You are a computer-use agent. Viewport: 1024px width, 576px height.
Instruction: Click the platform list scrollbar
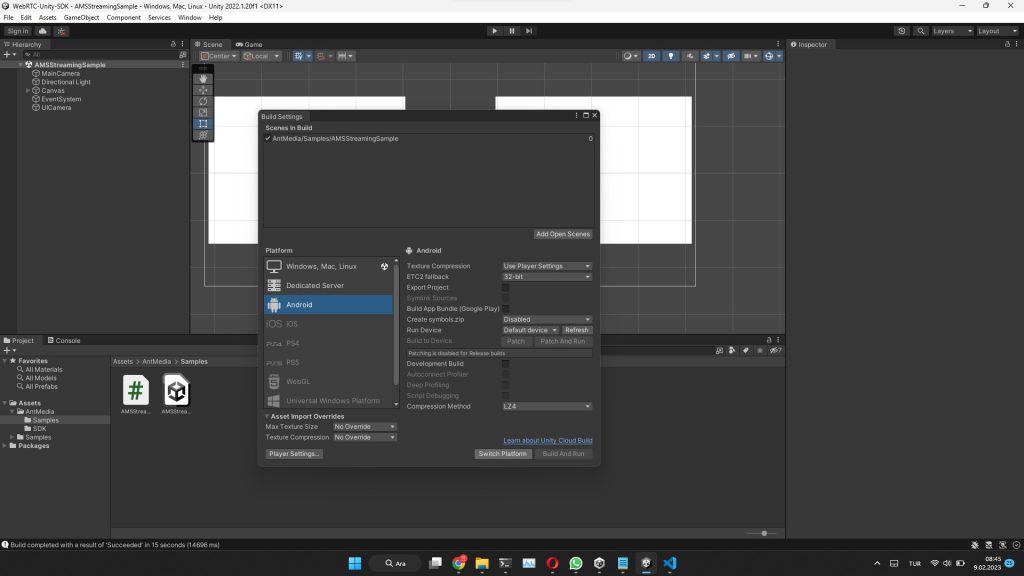[396, 323]
